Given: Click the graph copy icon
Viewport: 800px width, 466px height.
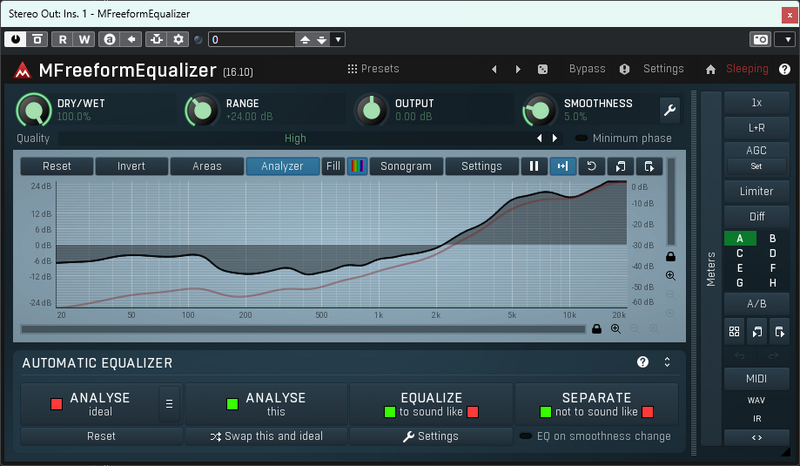Looking at the screenshot, I should click(620, 166).
